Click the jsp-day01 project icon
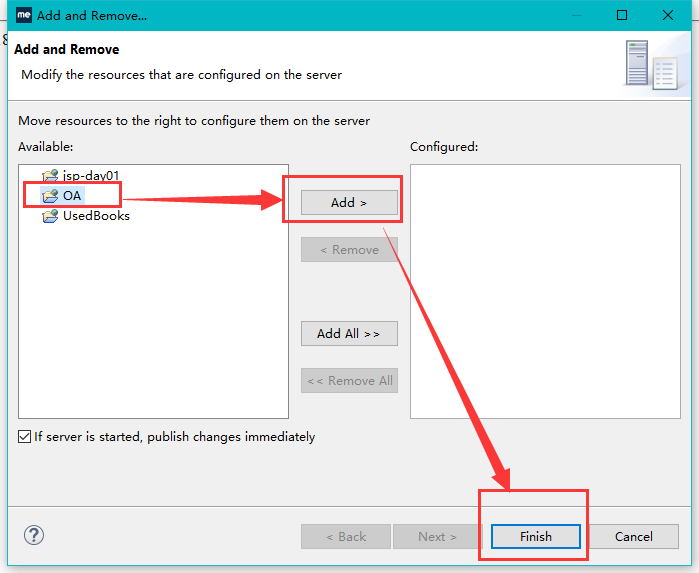Viewport: 699px width, 573px height. pos(50,175)
